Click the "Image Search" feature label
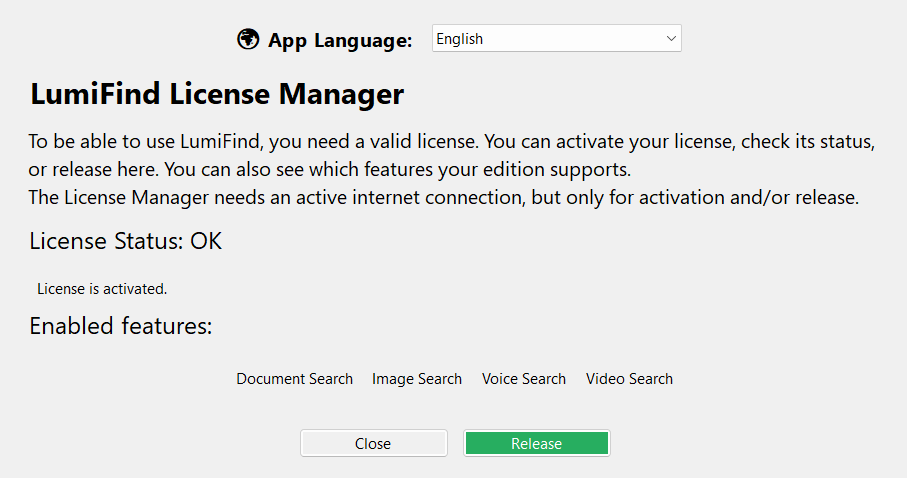Image resolution: width=907 pixels, height=478 pixels. click(x=417, y=379)
